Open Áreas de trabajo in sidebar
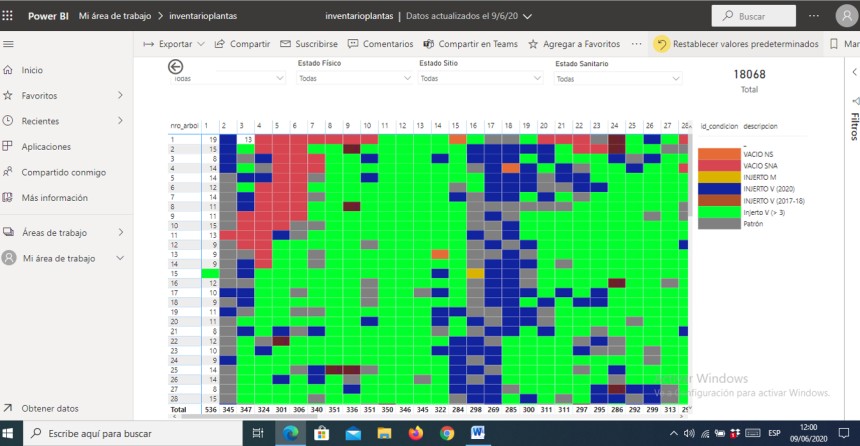 coord(54,233)
